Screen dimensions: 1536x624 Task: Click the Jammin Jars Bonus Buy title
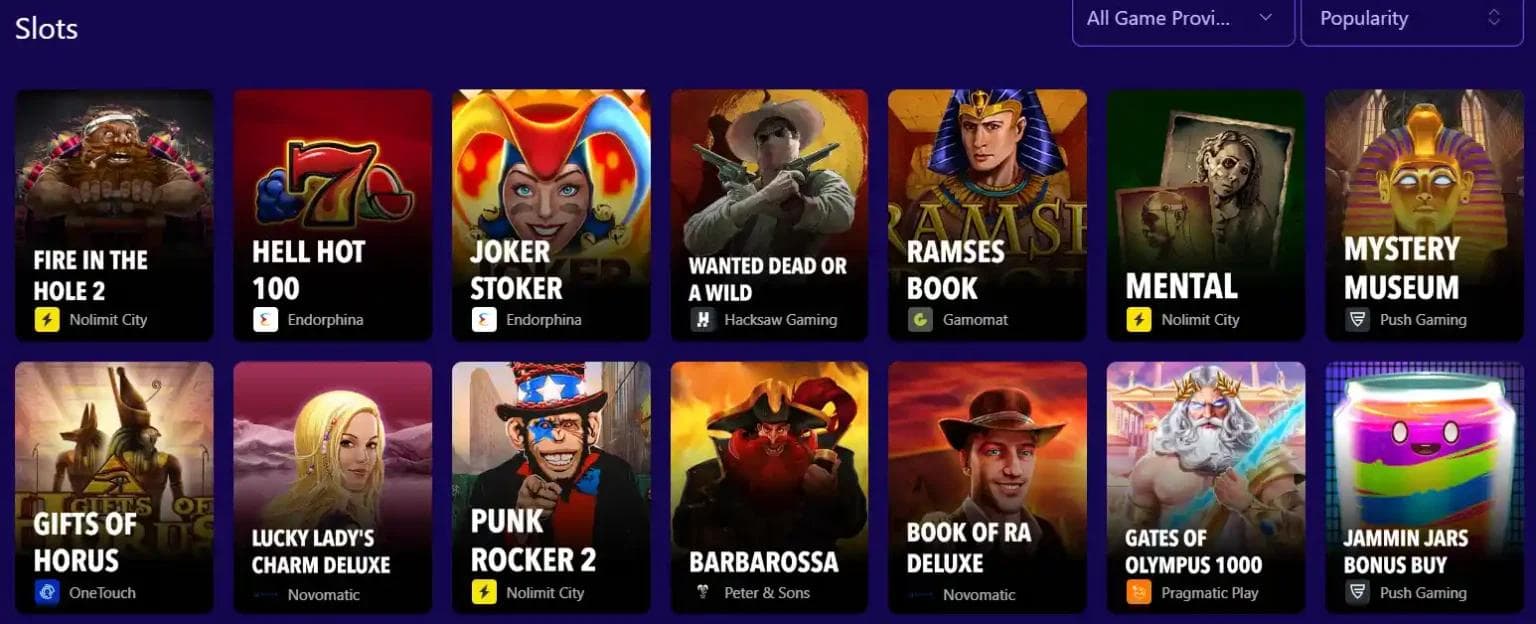[1406, 551]
